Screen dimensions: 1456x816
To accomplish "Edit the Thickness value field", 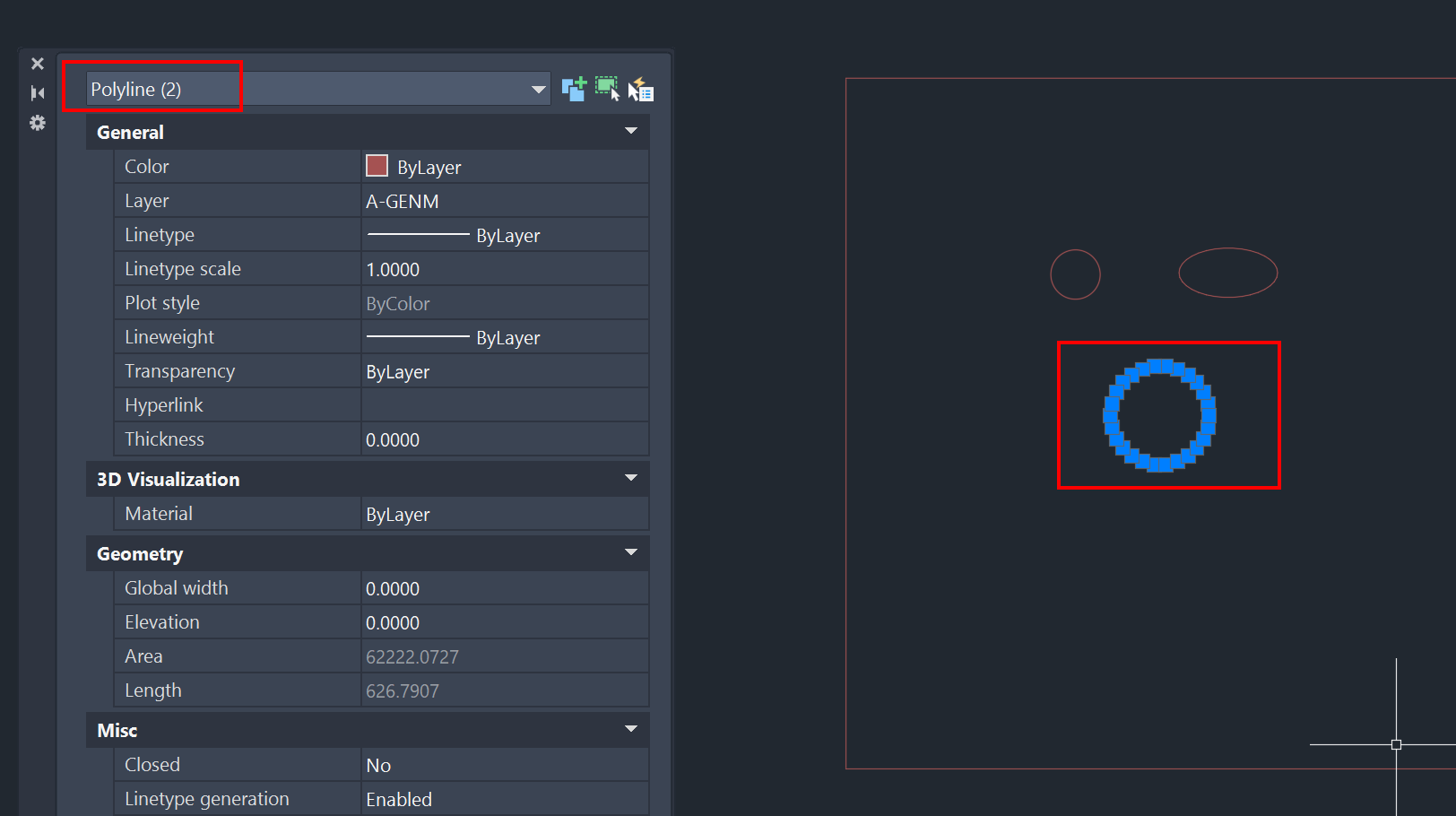I will pyautogui.click(x=502, y=439).
